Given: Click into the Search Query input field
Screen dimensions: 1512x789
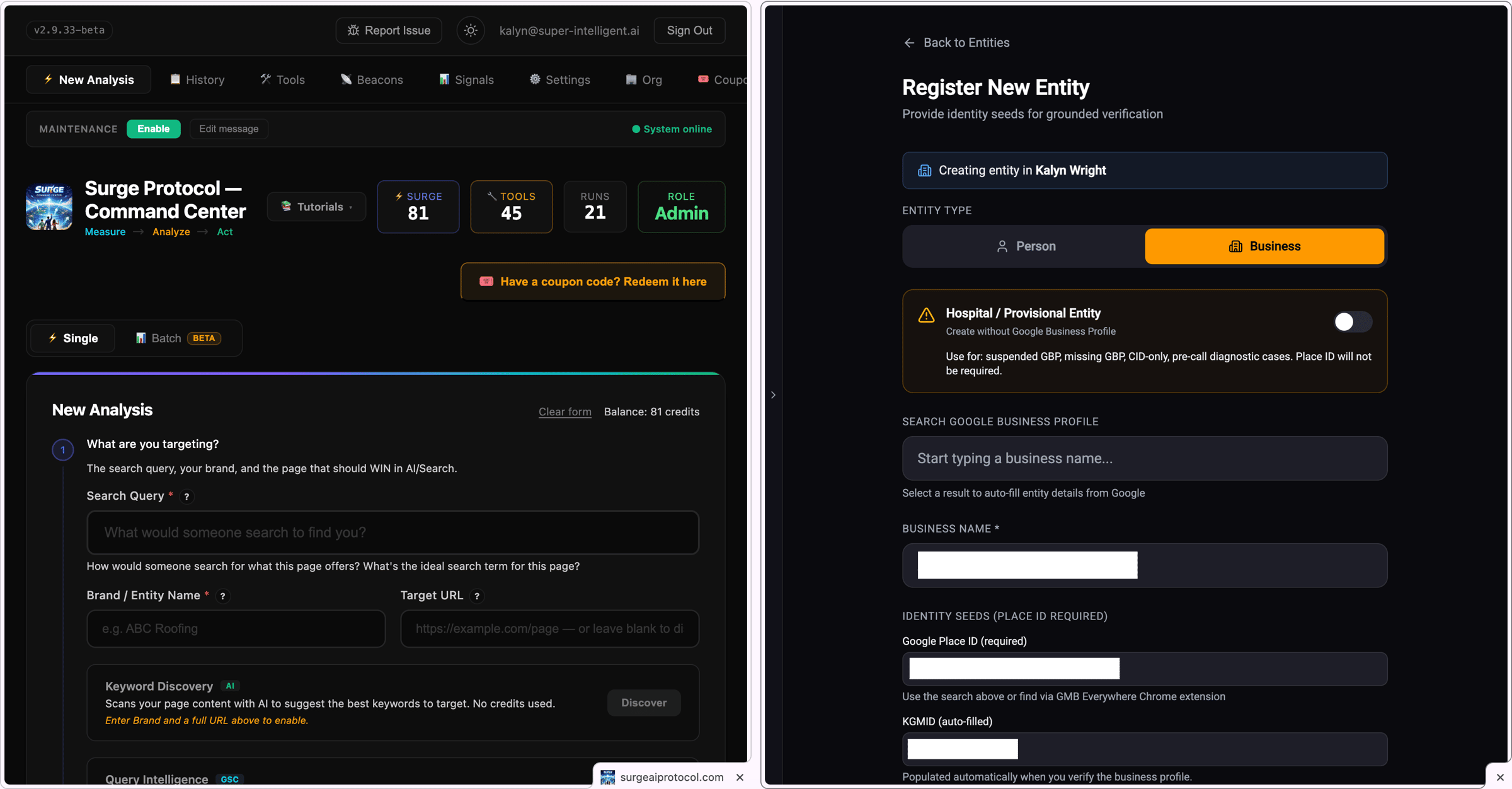Looking at the screenshot, I should pyautogui.click(x=392, y=533).
